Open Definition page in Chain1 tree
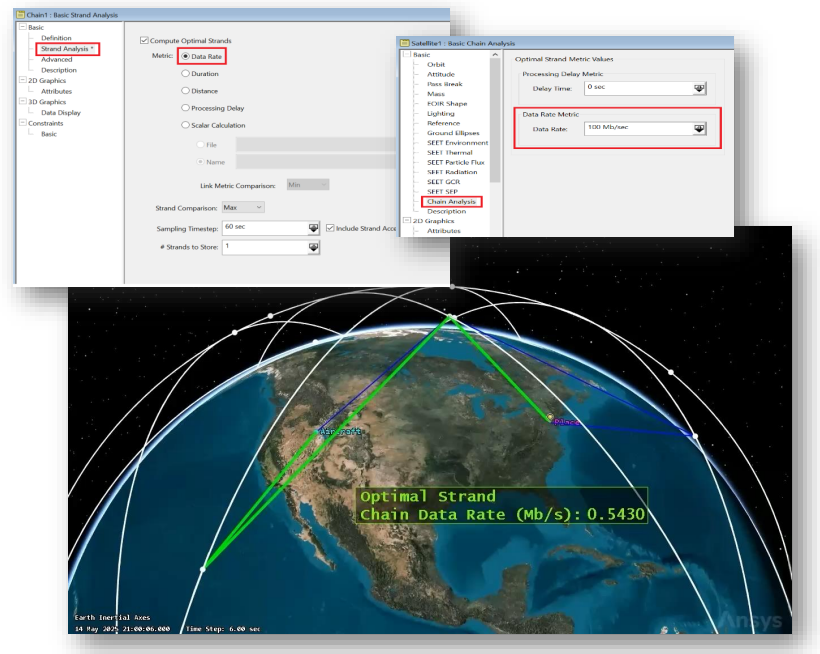The width and height of the screenshot is (820, 654). point(56,38)
